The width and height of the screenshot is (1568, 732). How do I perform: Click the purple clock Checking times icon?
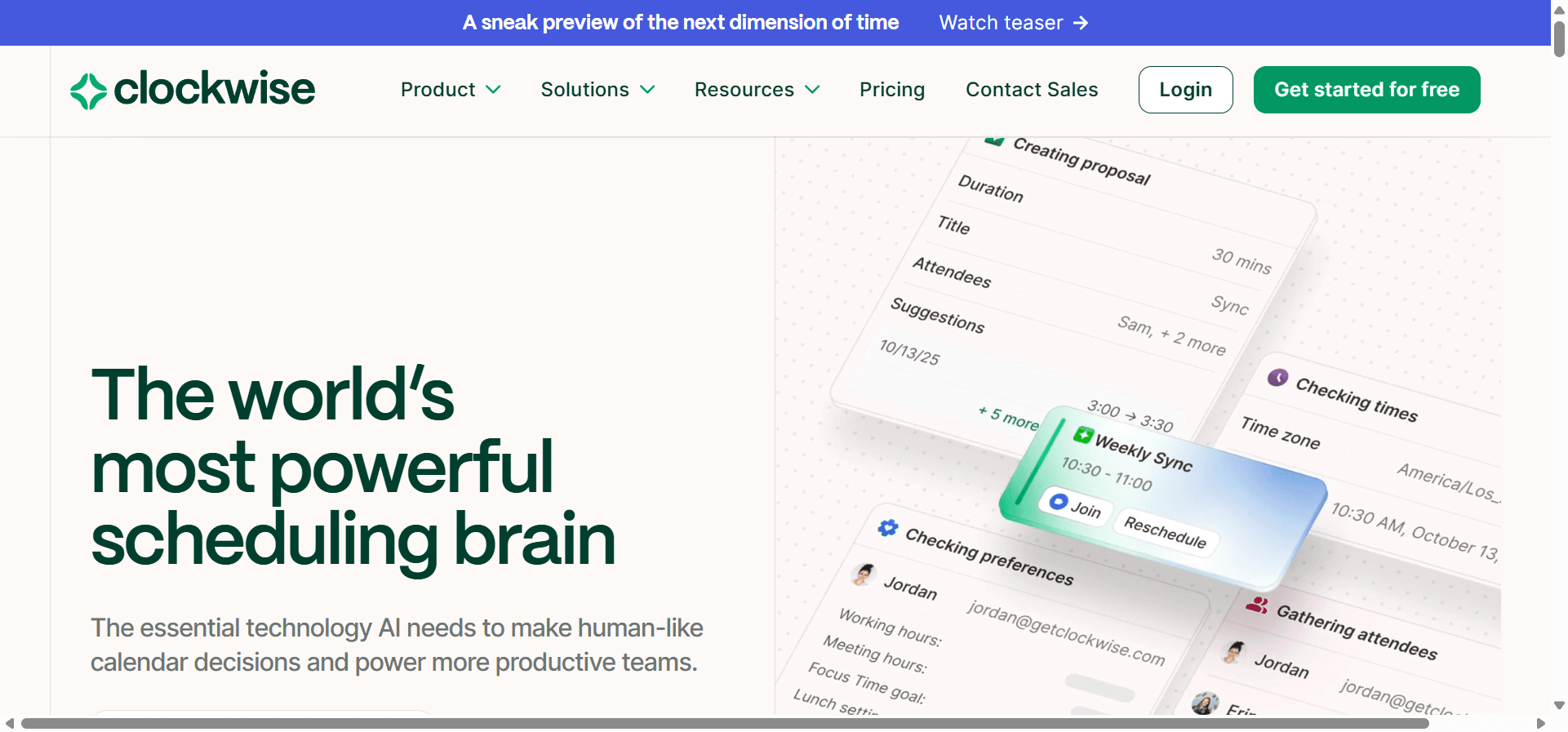click(x=1277, y=377)
